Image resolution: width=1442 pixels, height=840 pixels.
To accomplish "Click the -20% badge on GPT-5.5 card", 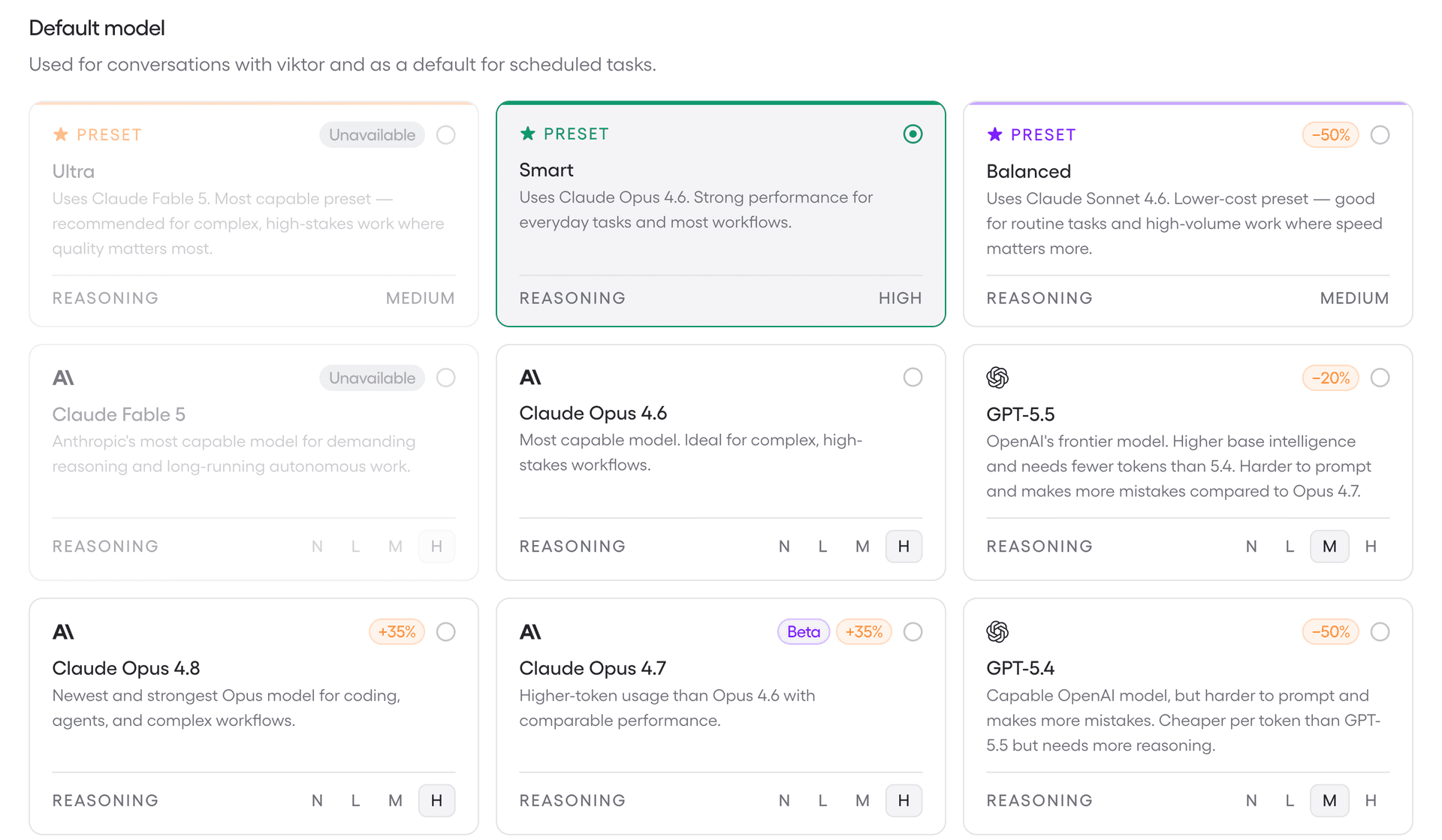I will click(1330, 378).
